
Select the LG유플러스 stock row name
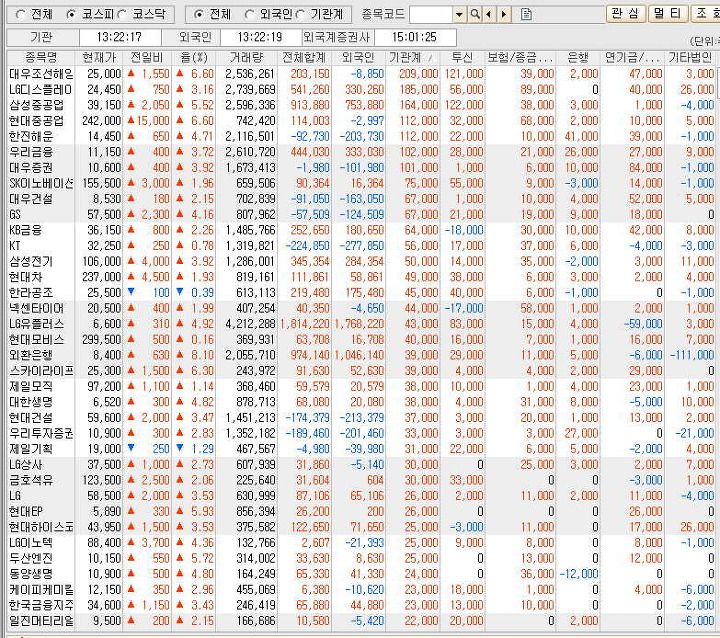click(x=36, y=324)
